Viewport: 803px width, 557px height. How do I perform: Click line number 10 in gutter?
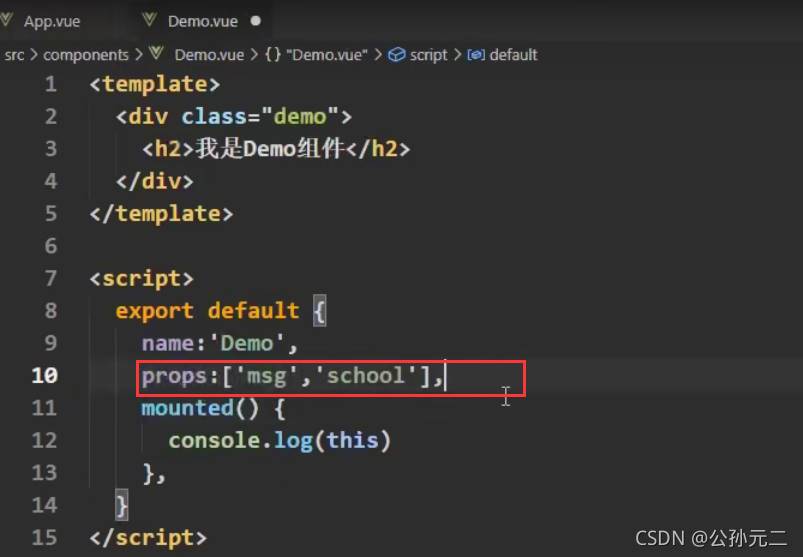pyautogui.click(x=44, y=375)
